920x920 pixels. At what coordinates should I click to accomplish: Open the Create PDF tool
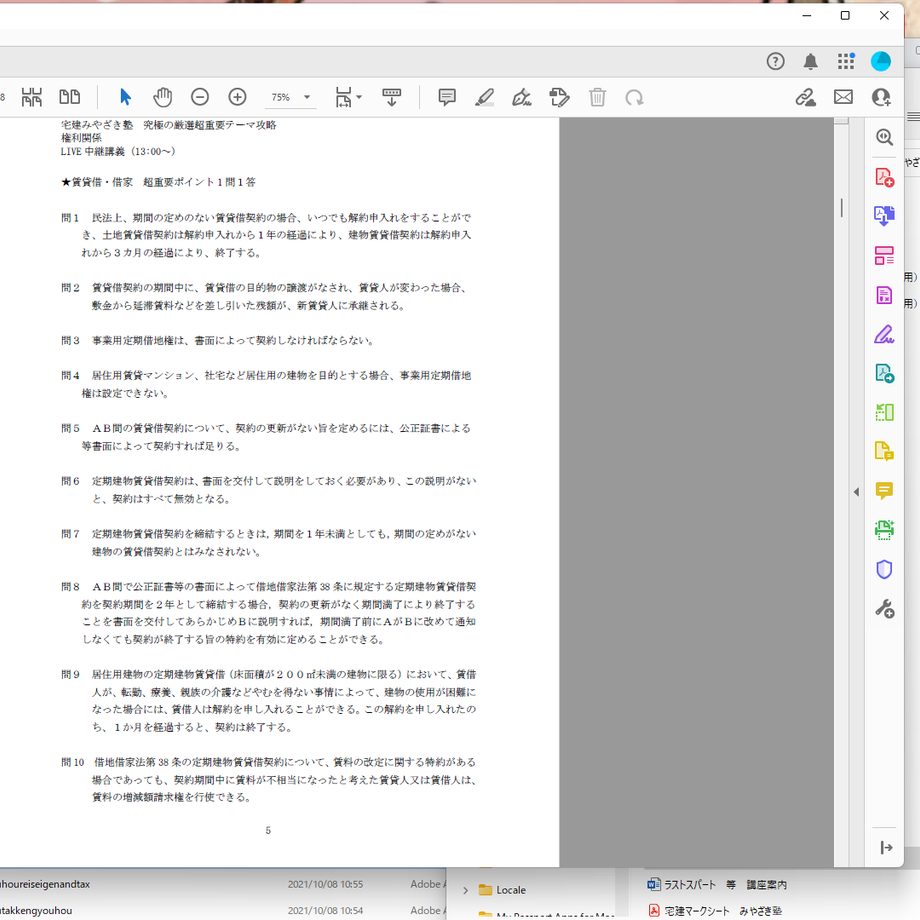click(884, 177)
